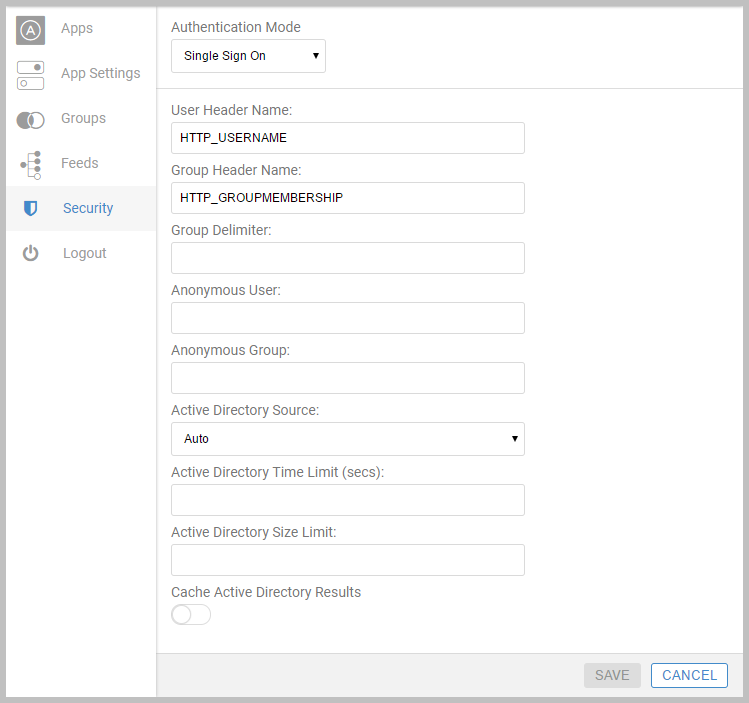This screenshot has width=749, height=703.
Task: Click the Security shield icon
Action: (31, 208)
